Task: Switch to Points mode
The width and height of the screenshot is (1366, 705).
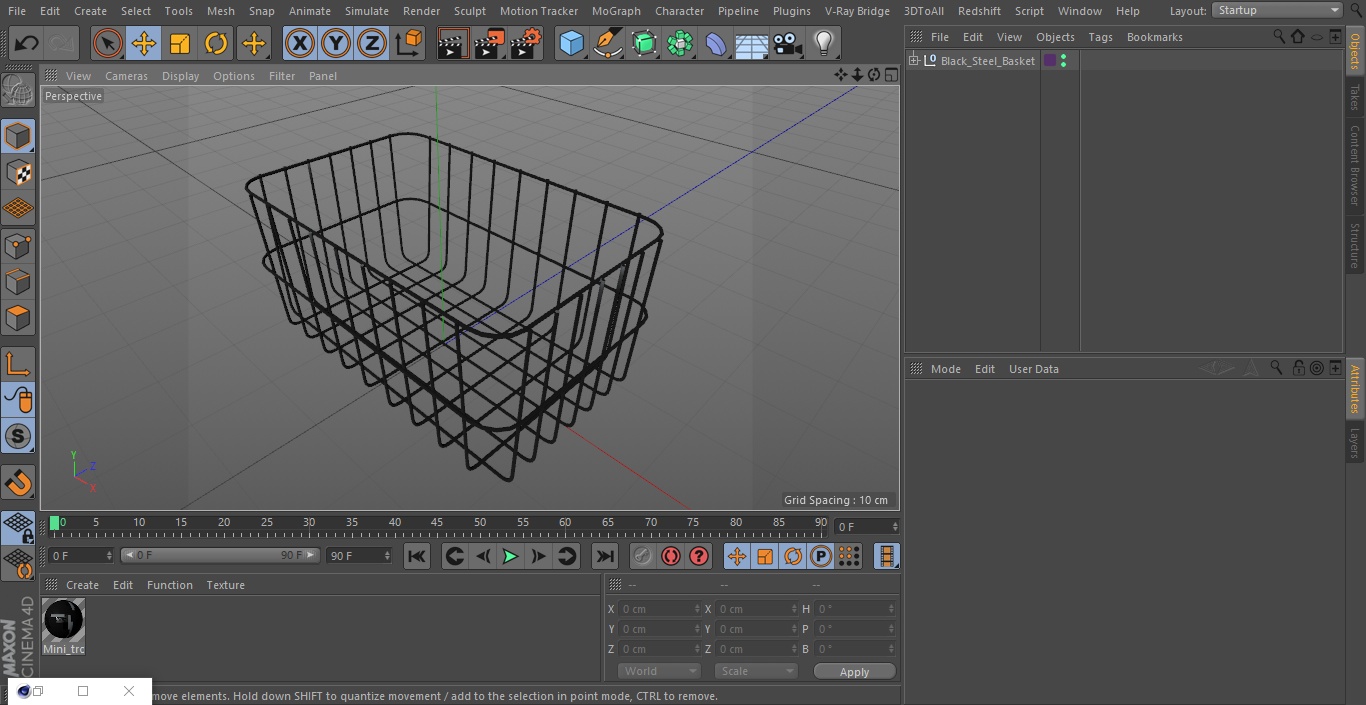Action: pos(18,246)
